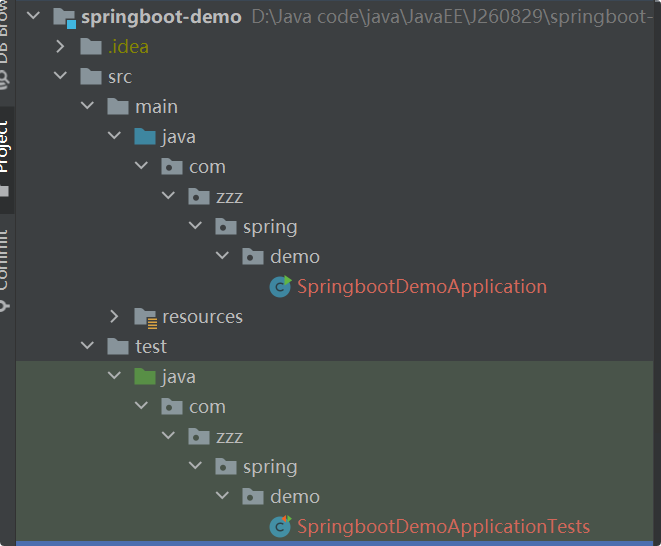The height and width of the screenshot is (546, 661).
Task: Select the .idea folder label
Action: pos(128,46)
